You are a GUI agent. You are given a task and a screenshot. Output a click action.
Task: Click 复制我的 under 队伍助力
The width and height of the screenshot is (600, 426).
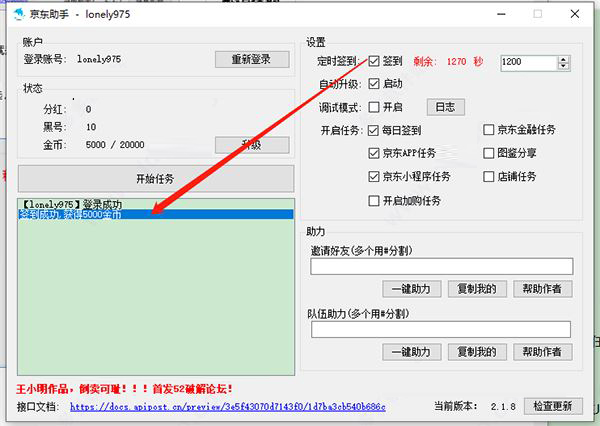(477, 352)
